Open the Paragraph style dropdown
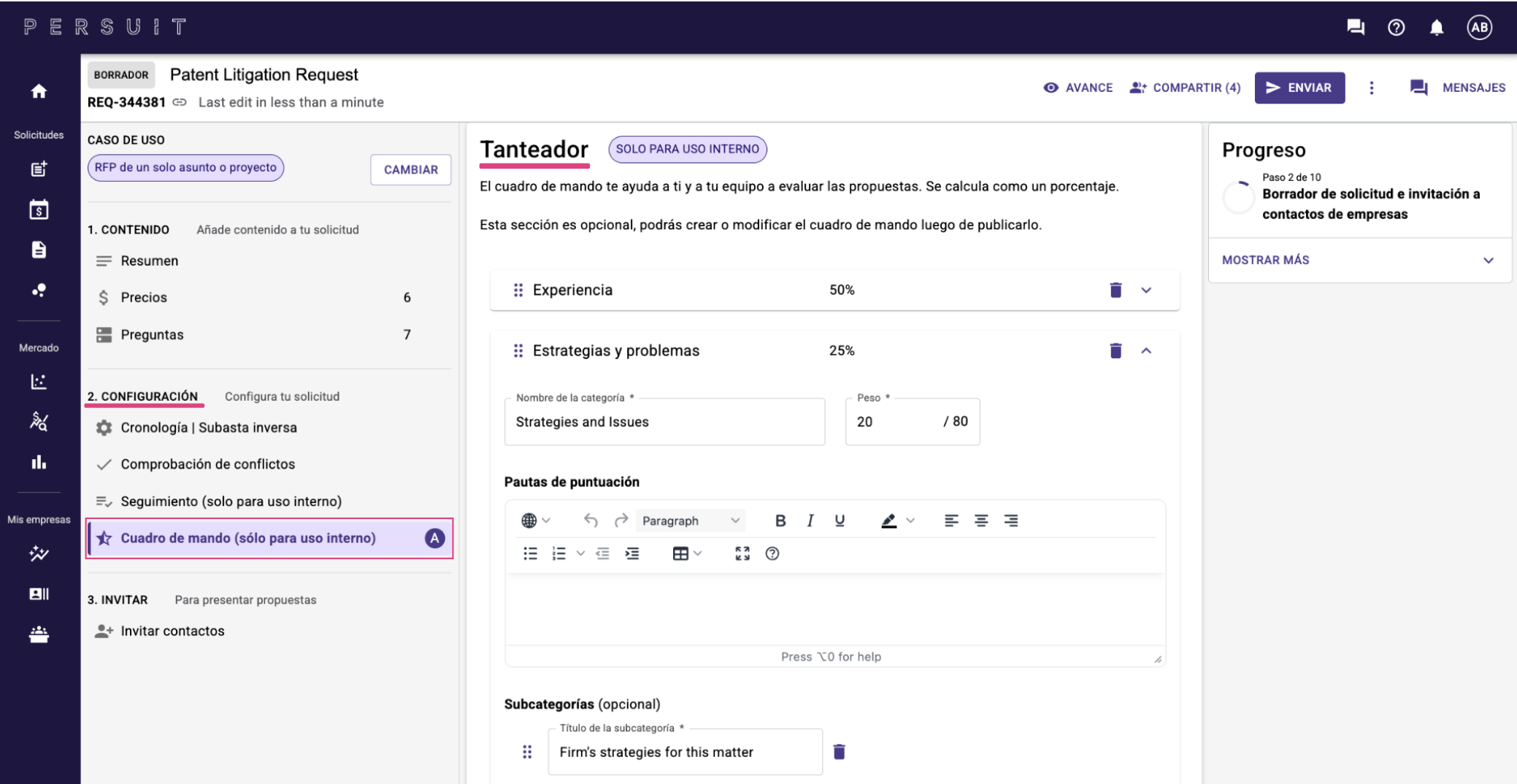 tap(691, 520)
